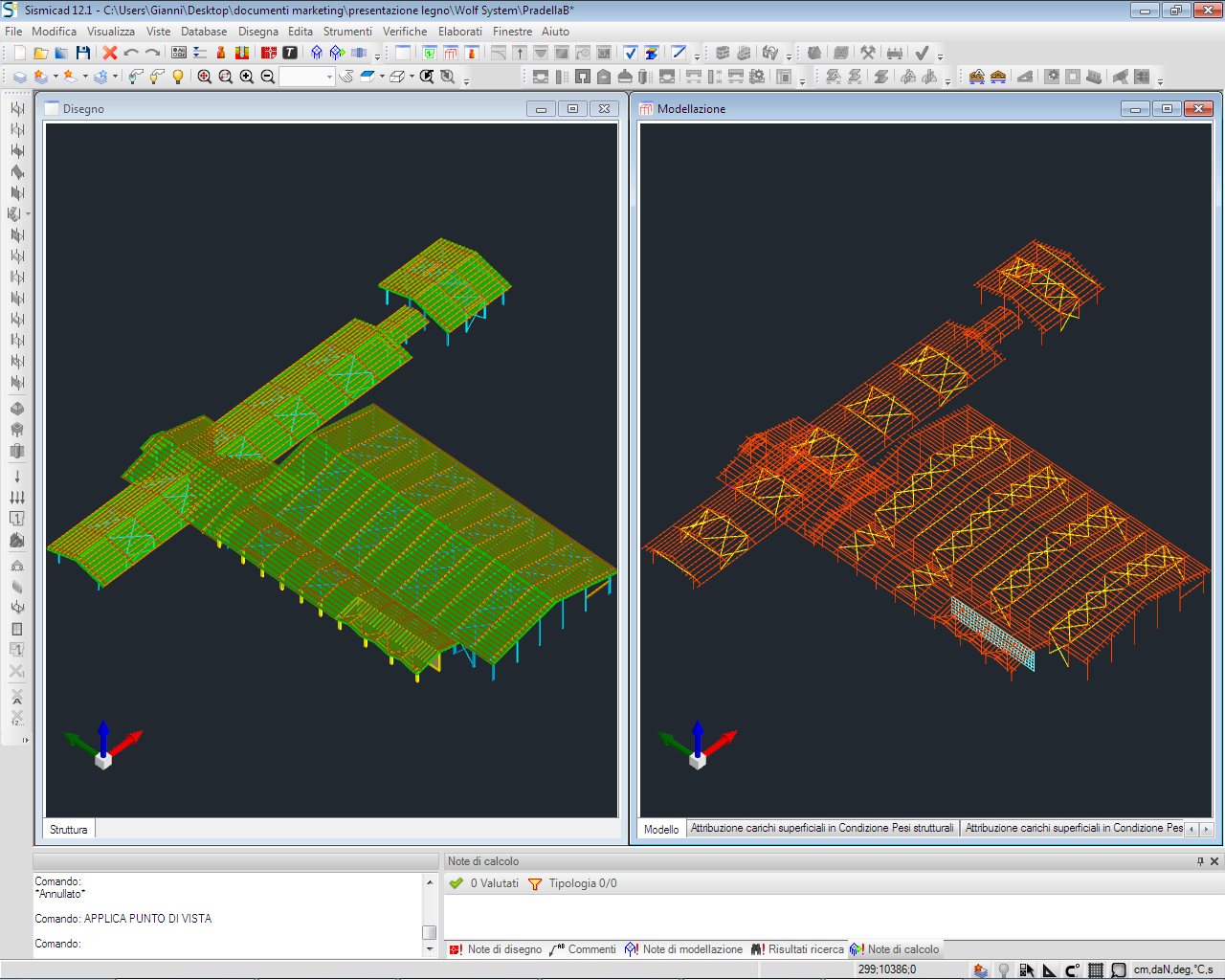This screenshot has width=1225, height=980.
Task: Open the Database menu
Action: [x=204, y=32]
